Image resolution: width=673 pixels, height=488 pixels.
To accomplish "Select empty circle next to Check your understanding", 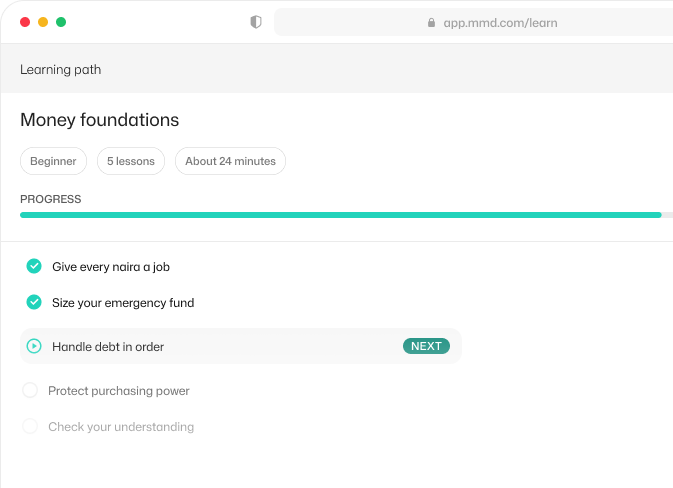I will [30, 426].
